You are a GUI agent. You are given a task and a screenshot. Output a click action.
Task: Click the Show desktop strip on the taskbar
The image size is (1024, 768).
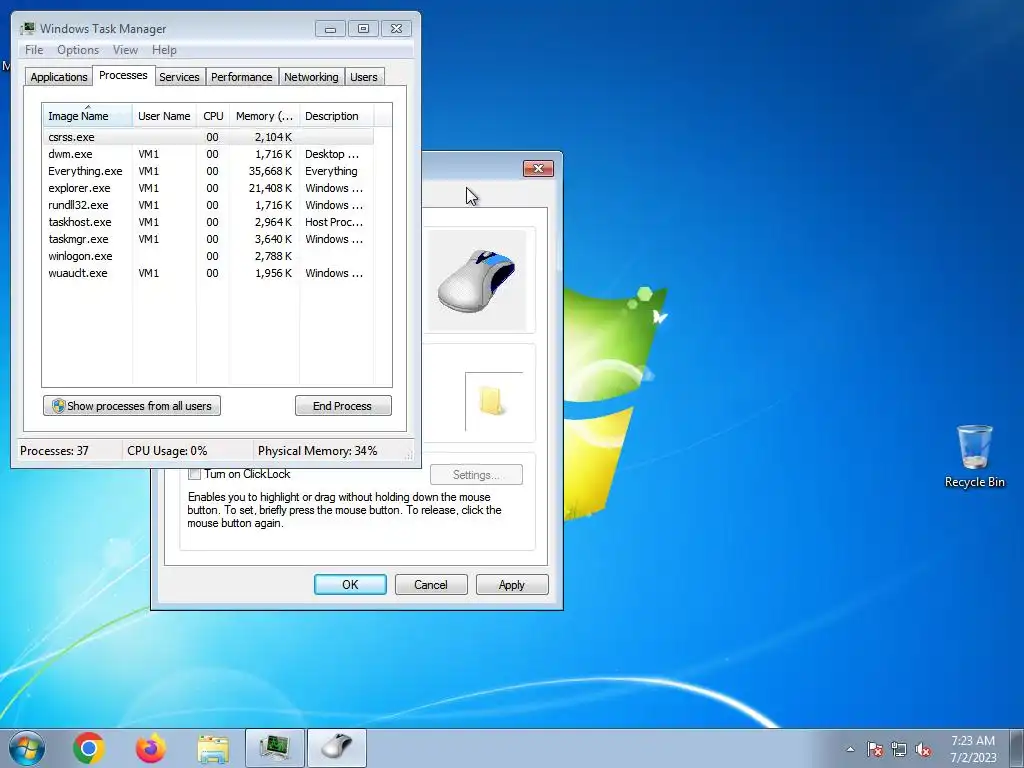pos(1017,748)
